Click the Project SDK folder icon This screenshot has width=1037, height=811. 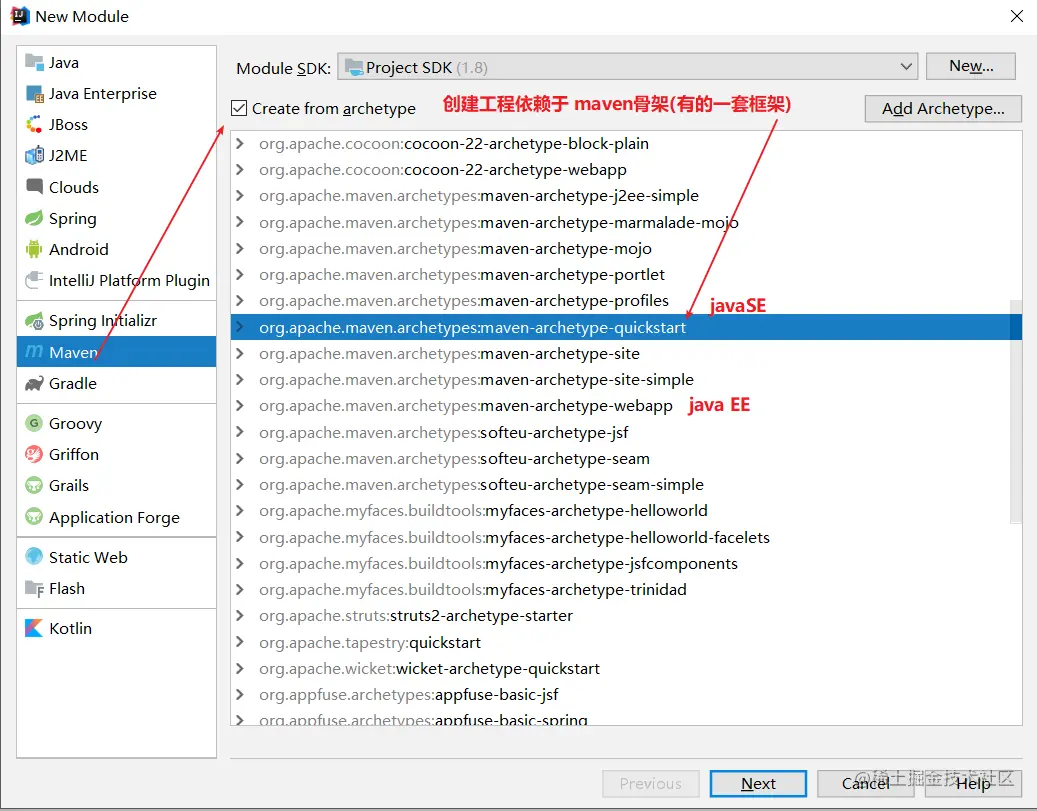(354, 67)
